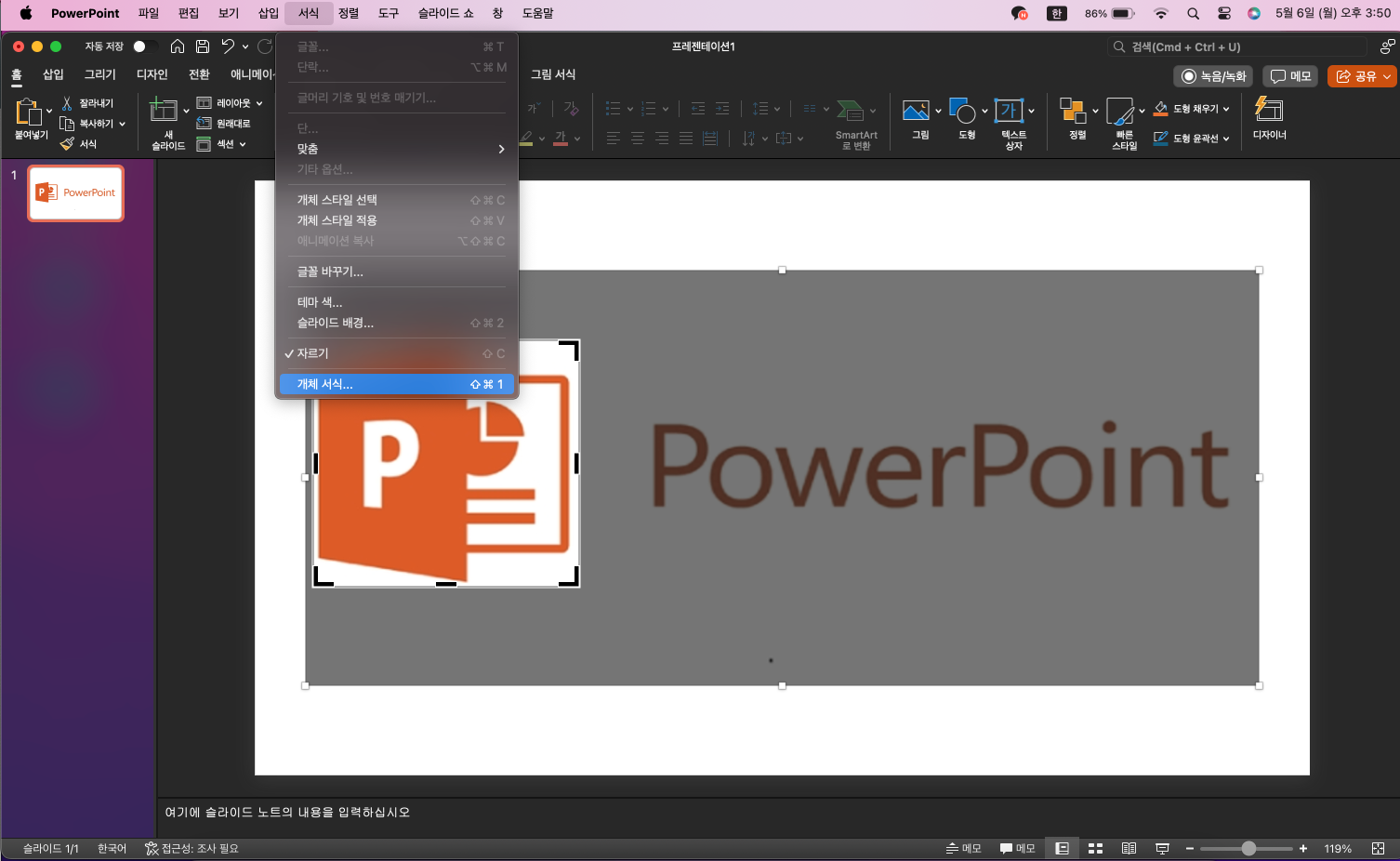Click the search field 검색(Cmd + Ctrl + U)
Image resolution: width=1400 pixels, height=861 pixels.
point(1236,46)
